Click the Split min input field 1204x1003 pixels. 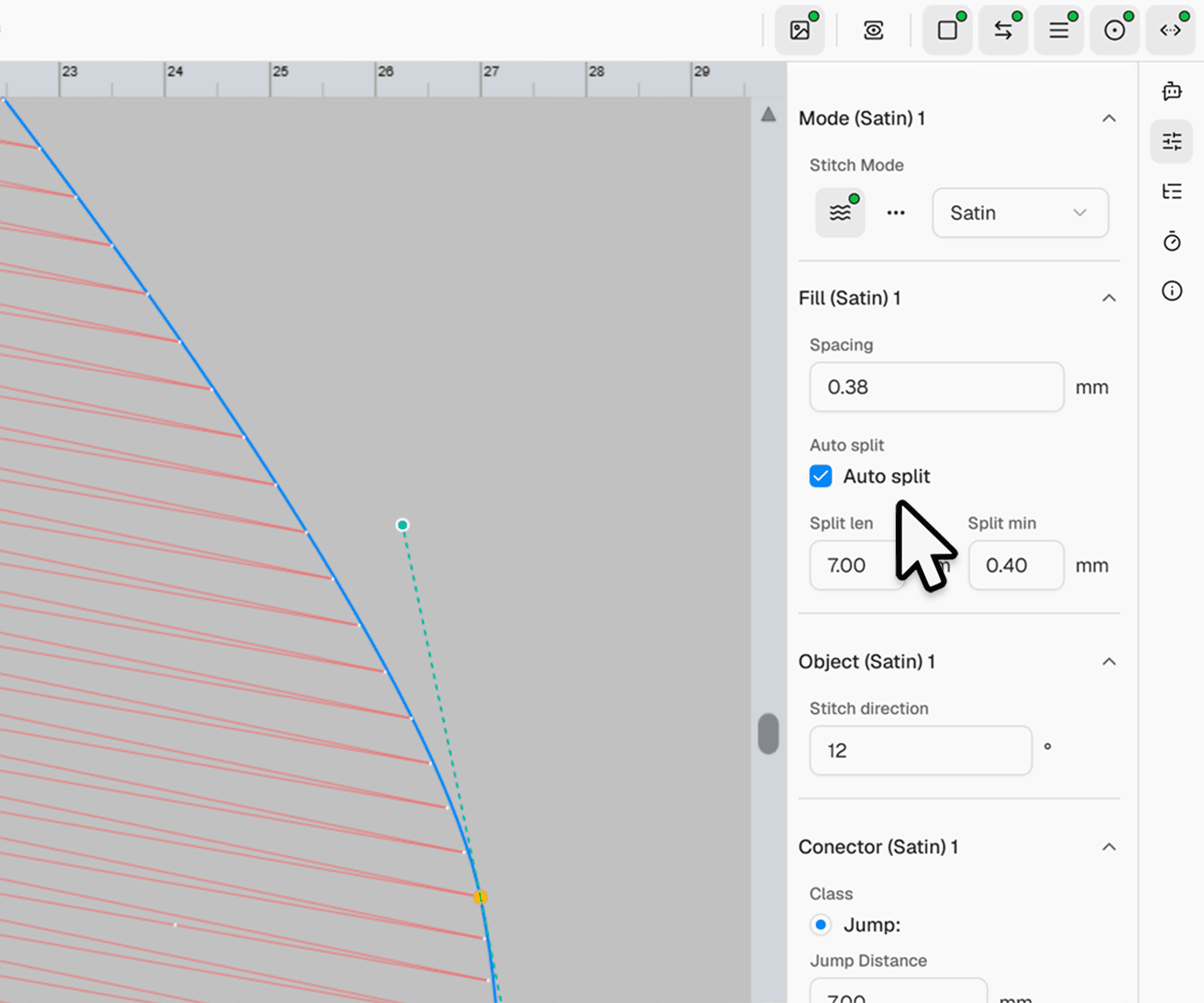[1016, 566]
